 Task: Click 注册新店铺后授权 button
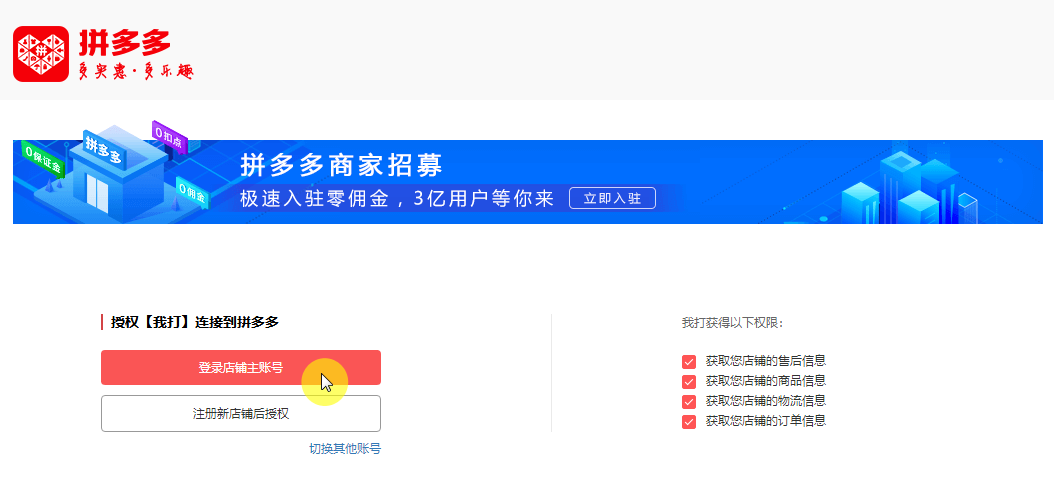[241, 413]
